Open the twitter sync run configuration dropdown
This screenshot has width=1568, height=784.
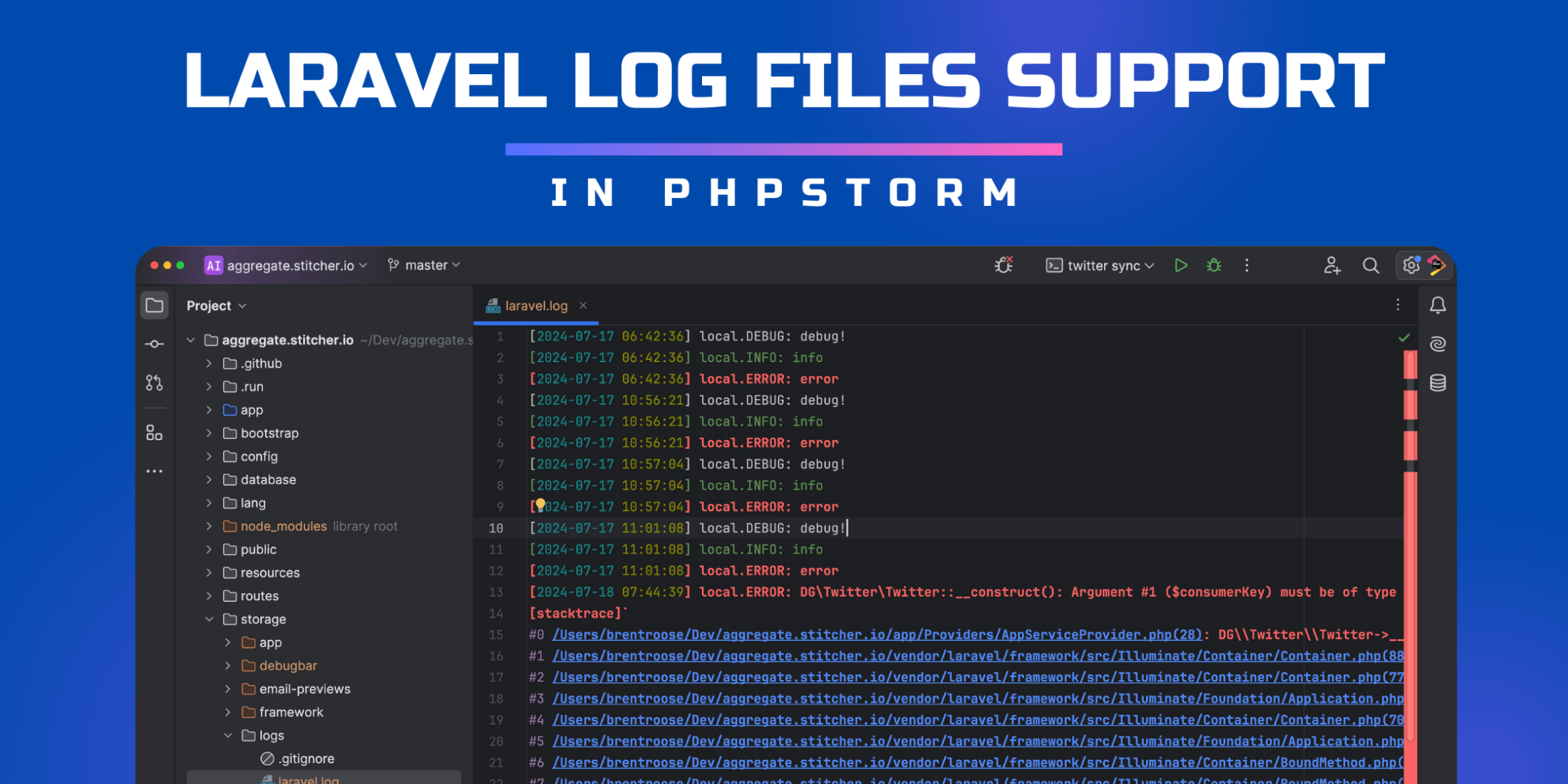pos(1100,265)
